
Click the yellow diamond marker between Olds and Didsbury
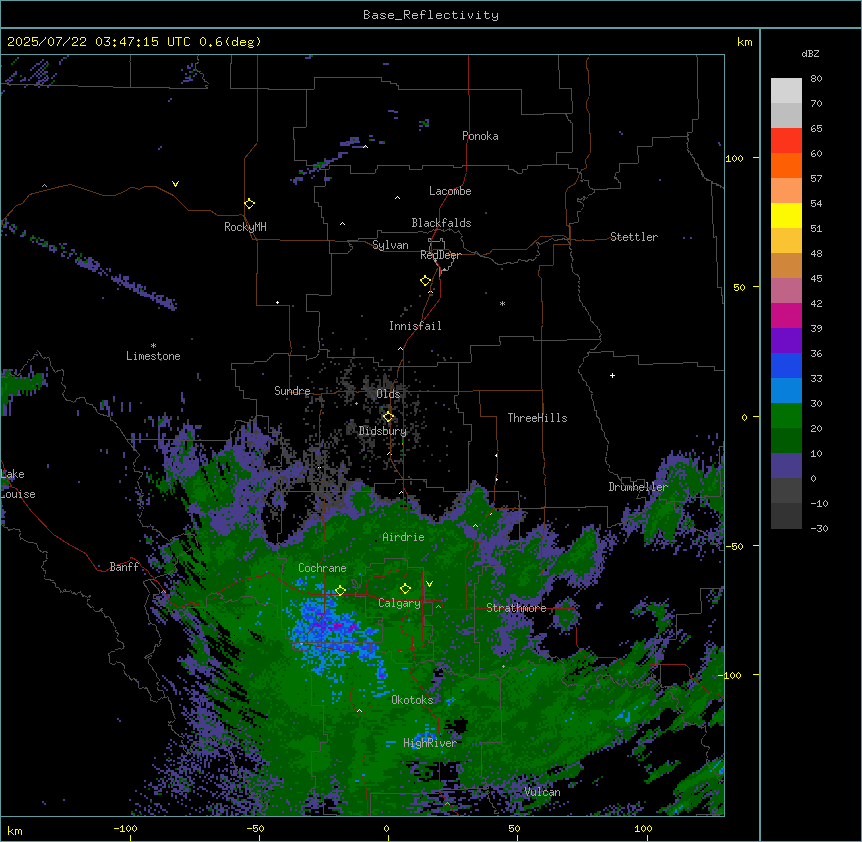click(x=388, y=417)
